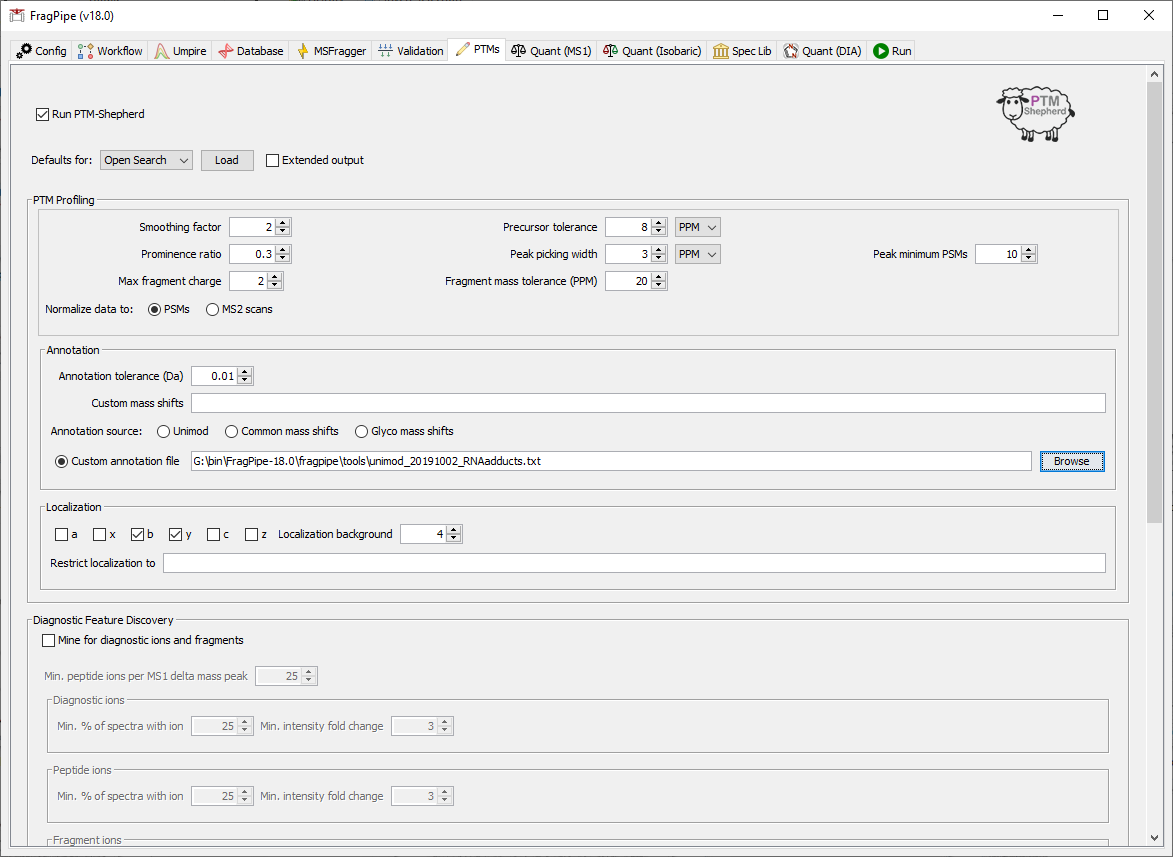Increase Annotation tolerance (Da) value
The height and width of the screenshot is (857, 1173).
[x=245, y=372]
